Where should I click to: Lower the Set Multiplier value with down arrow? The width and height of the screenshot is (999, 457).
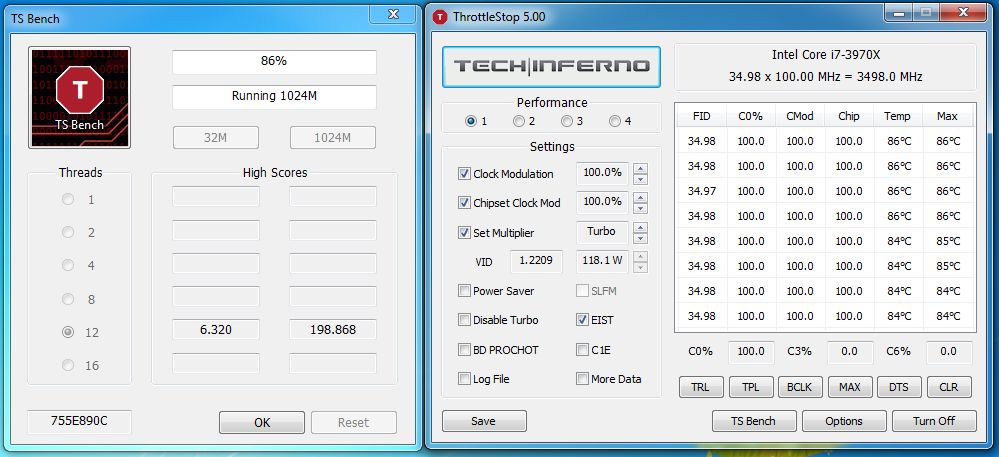click(x=640, y=238)
